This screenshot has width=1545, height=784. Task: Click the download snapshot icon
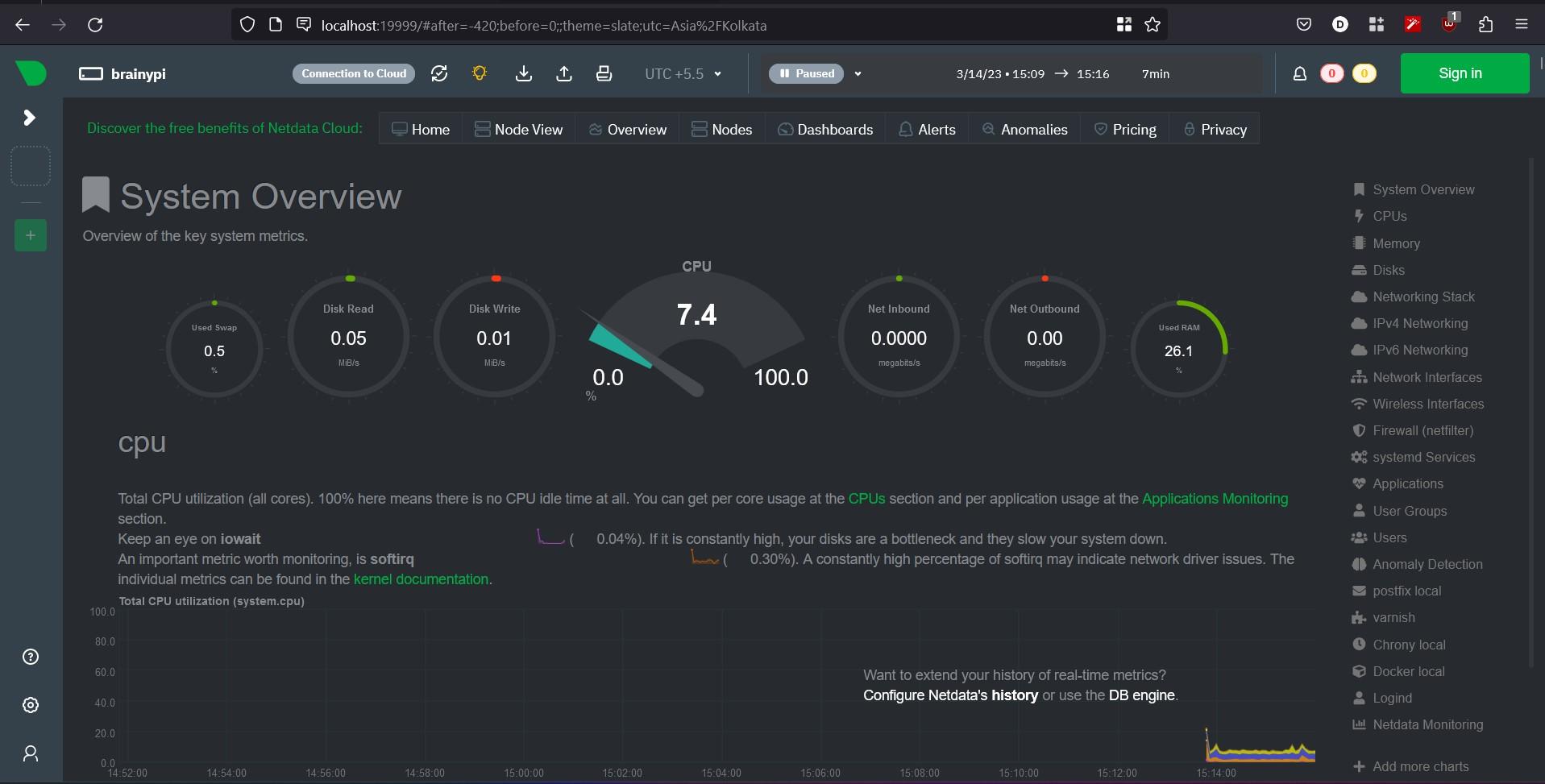point(524,73)
